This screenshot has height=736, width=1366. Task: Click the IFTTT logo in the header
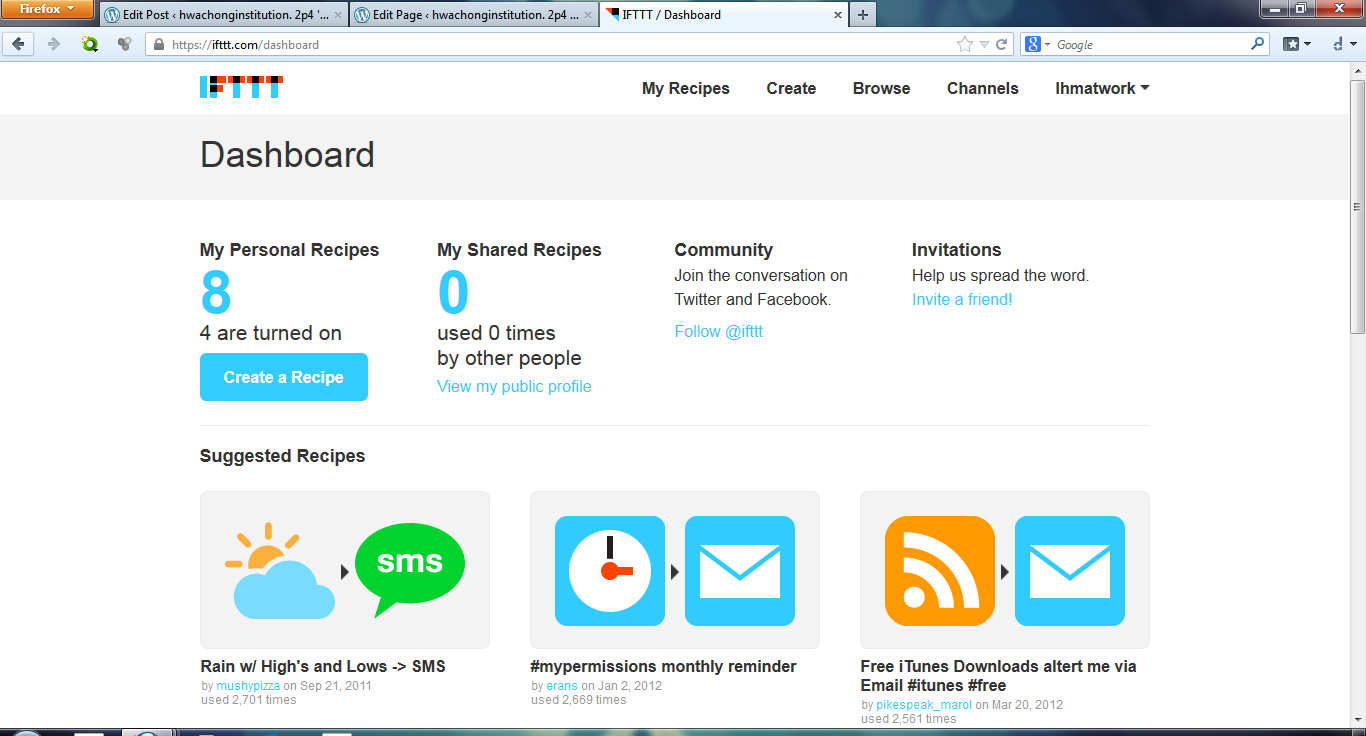(x=240, y=87)
